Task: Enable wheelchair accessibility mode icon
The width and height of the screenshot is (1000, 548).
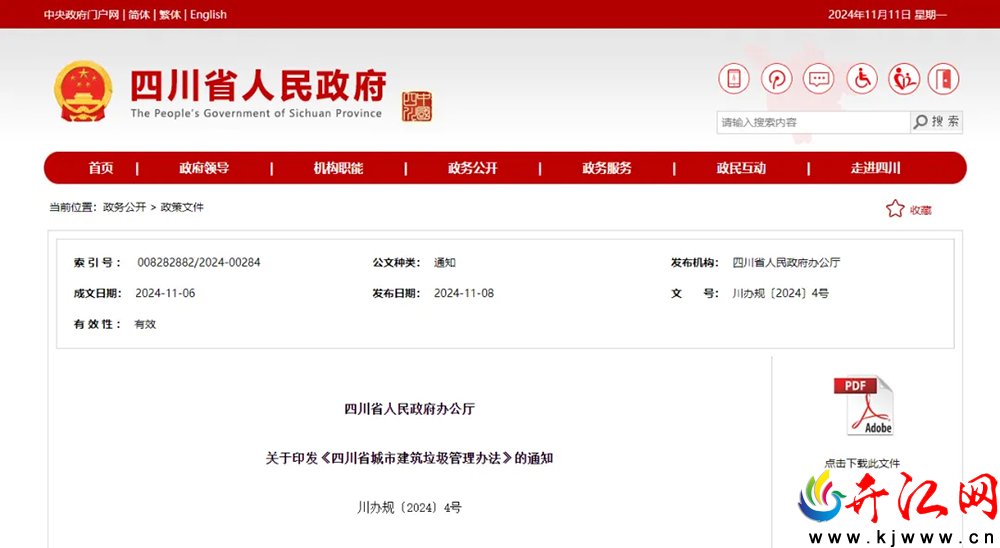Action: click(862, 79)
